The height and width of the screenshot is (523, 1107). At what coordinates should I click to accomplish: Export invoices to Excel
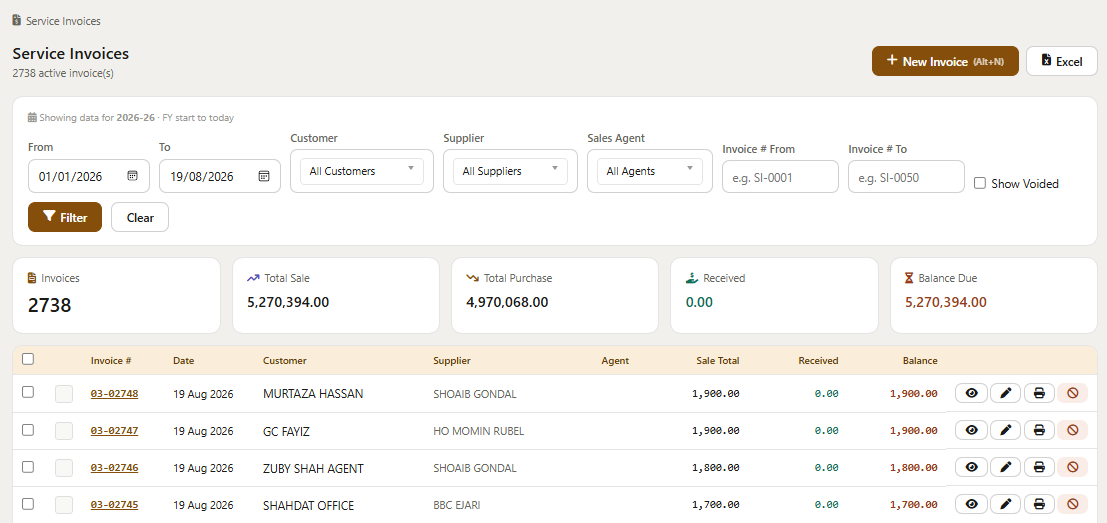pyautogui.click(x=1062, y=61)
